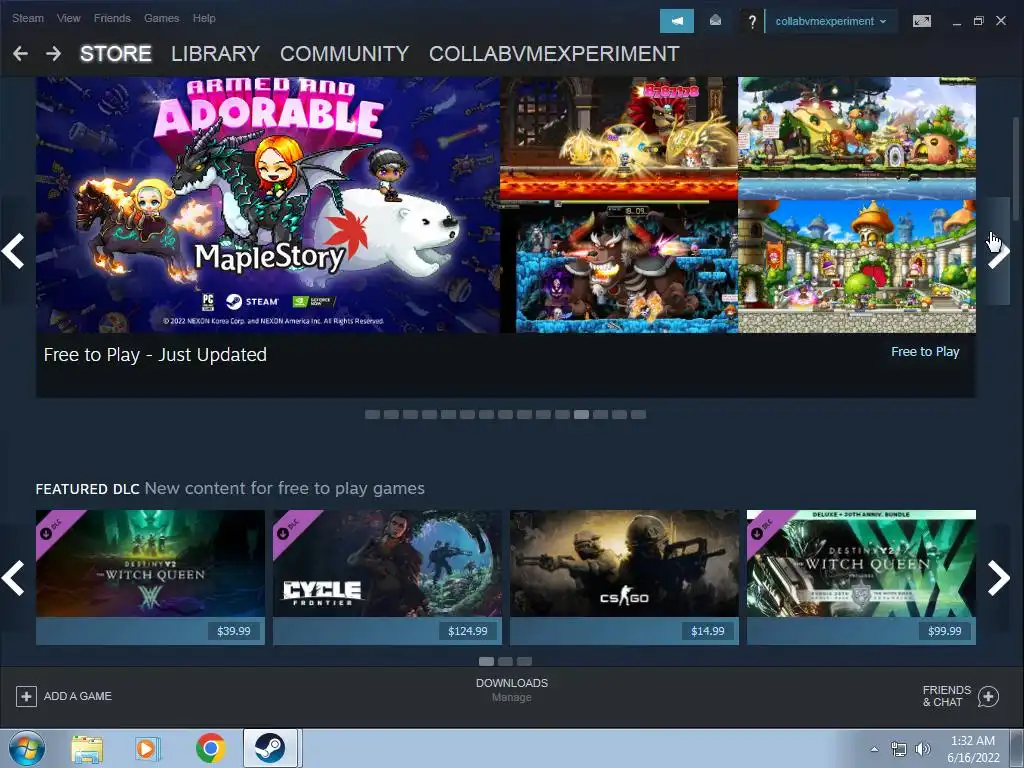
Task: Open Destiny 2 Witch Queen $39.99 card
Action: pos(150,577)
